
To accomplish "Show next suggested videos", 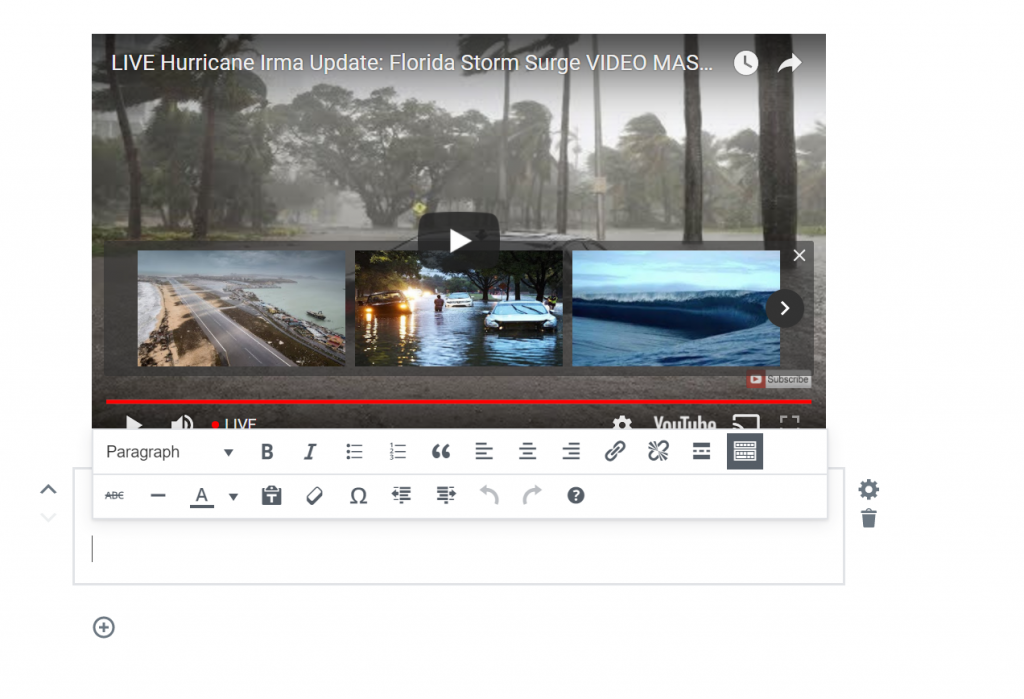I will tap(785, 308).
